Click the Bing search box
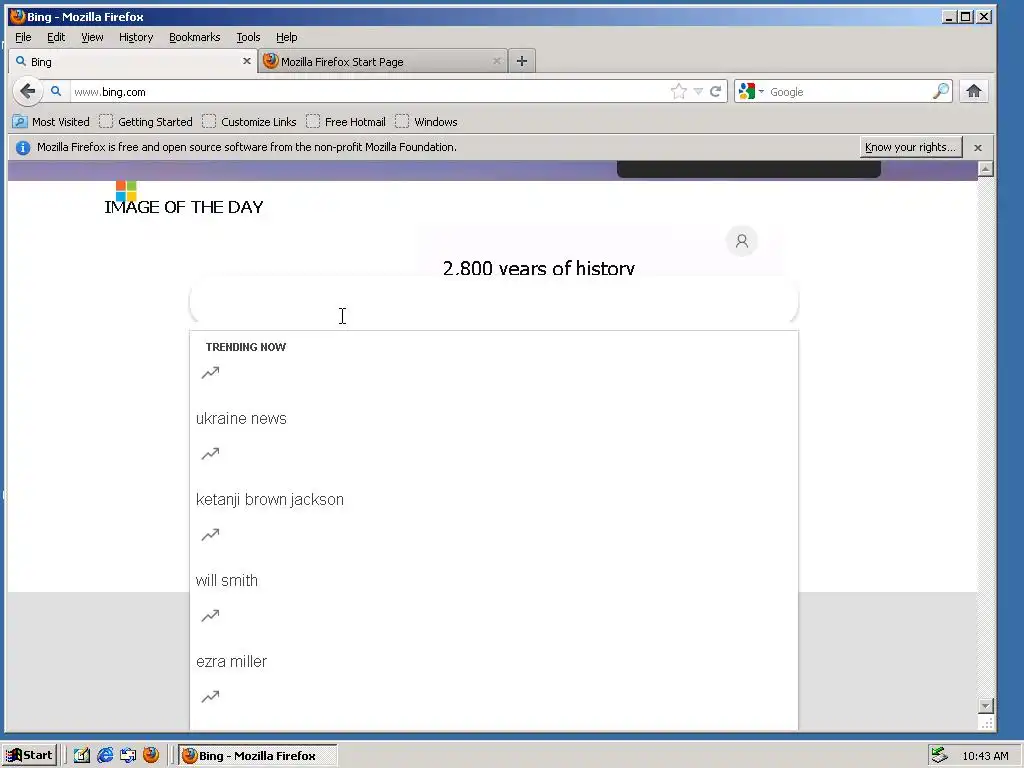The width and height of the screenshot is (1024, 768). pos(494,303)
